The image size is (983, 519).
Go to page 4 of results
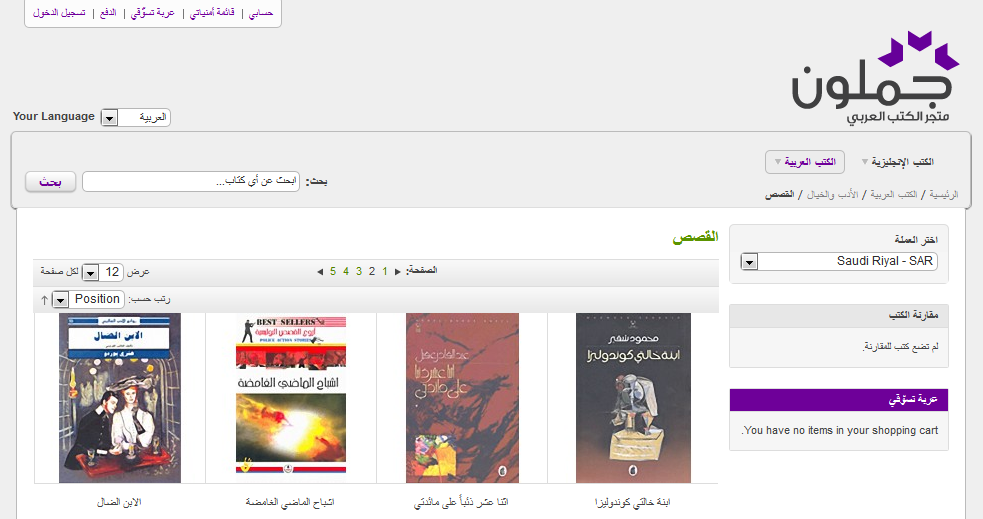[345, 271]
